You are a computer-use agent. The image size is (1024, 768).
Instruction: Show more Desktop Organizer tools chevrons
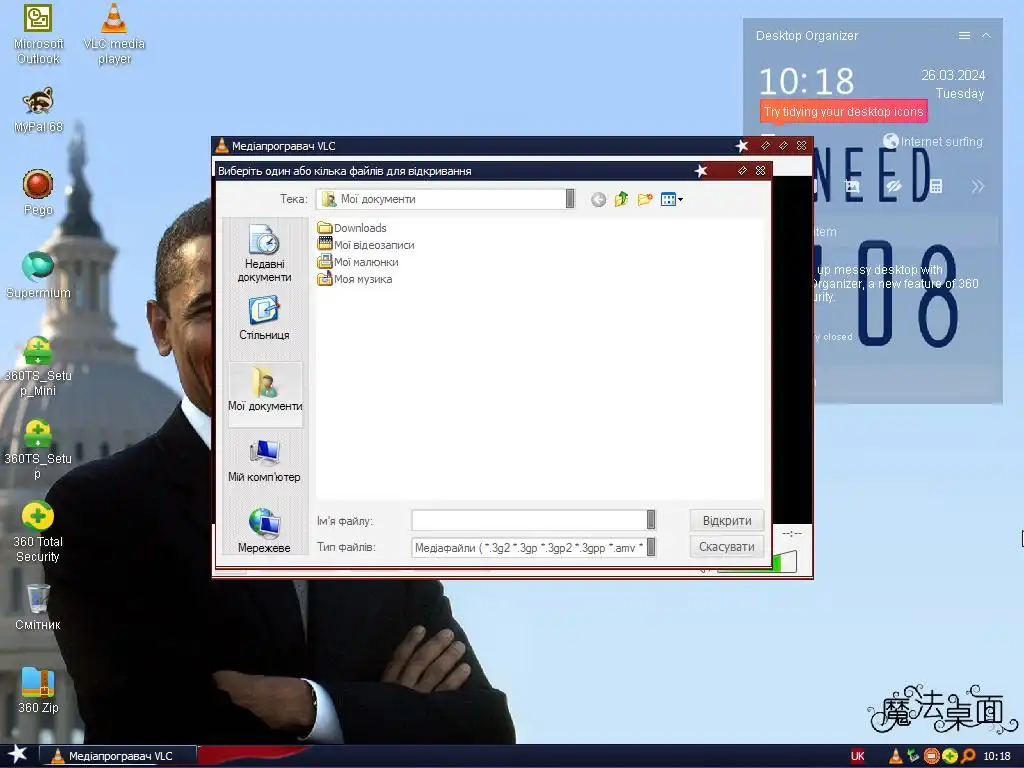[x=978, y=187]
